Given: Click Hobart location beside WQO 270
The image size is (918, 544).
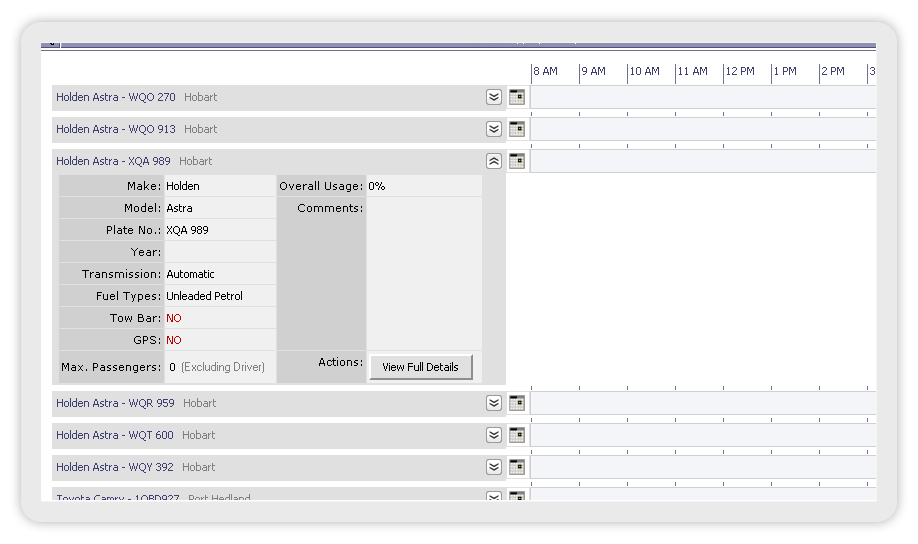Looking at the screenshot, I should (x=201, y=97).
